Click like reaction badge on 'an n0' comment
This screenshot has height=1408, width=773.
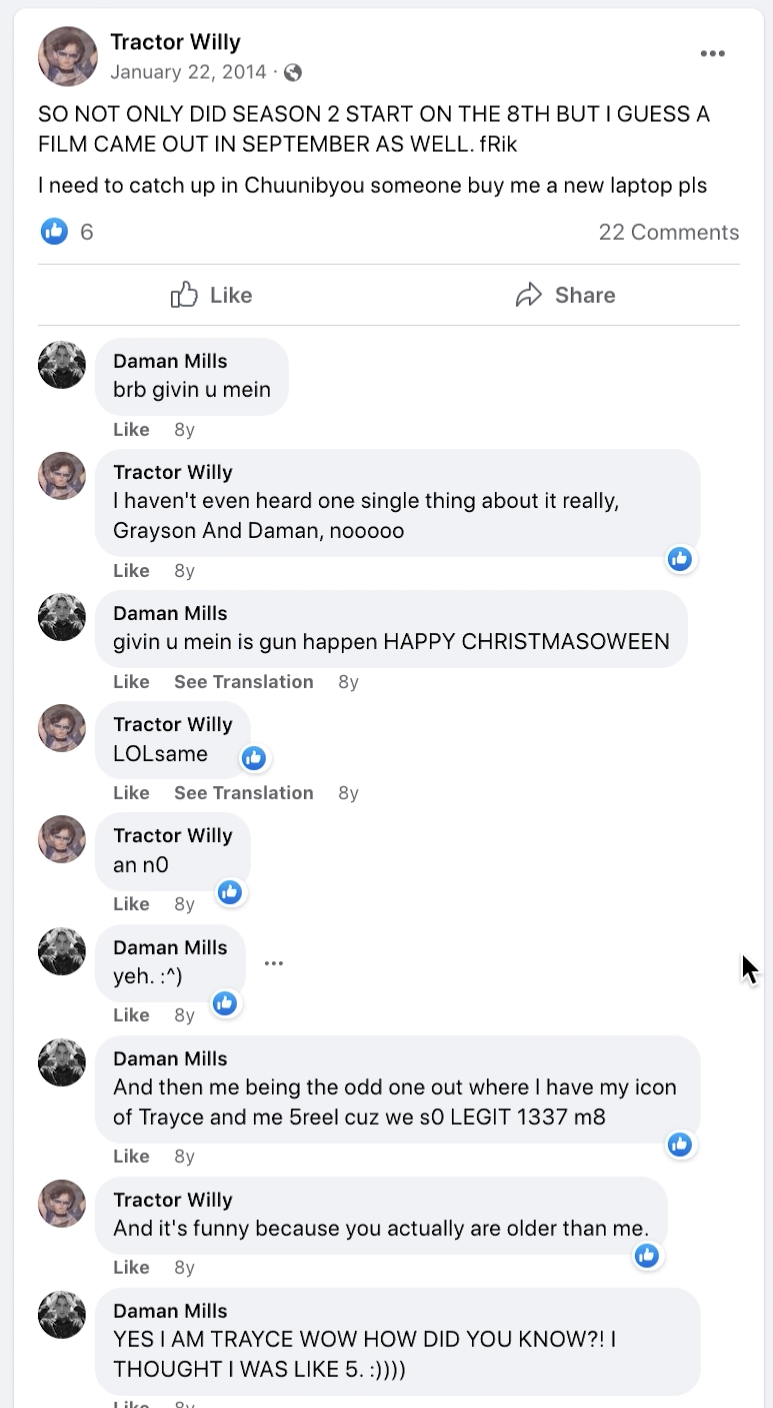(x=230, y=891)
